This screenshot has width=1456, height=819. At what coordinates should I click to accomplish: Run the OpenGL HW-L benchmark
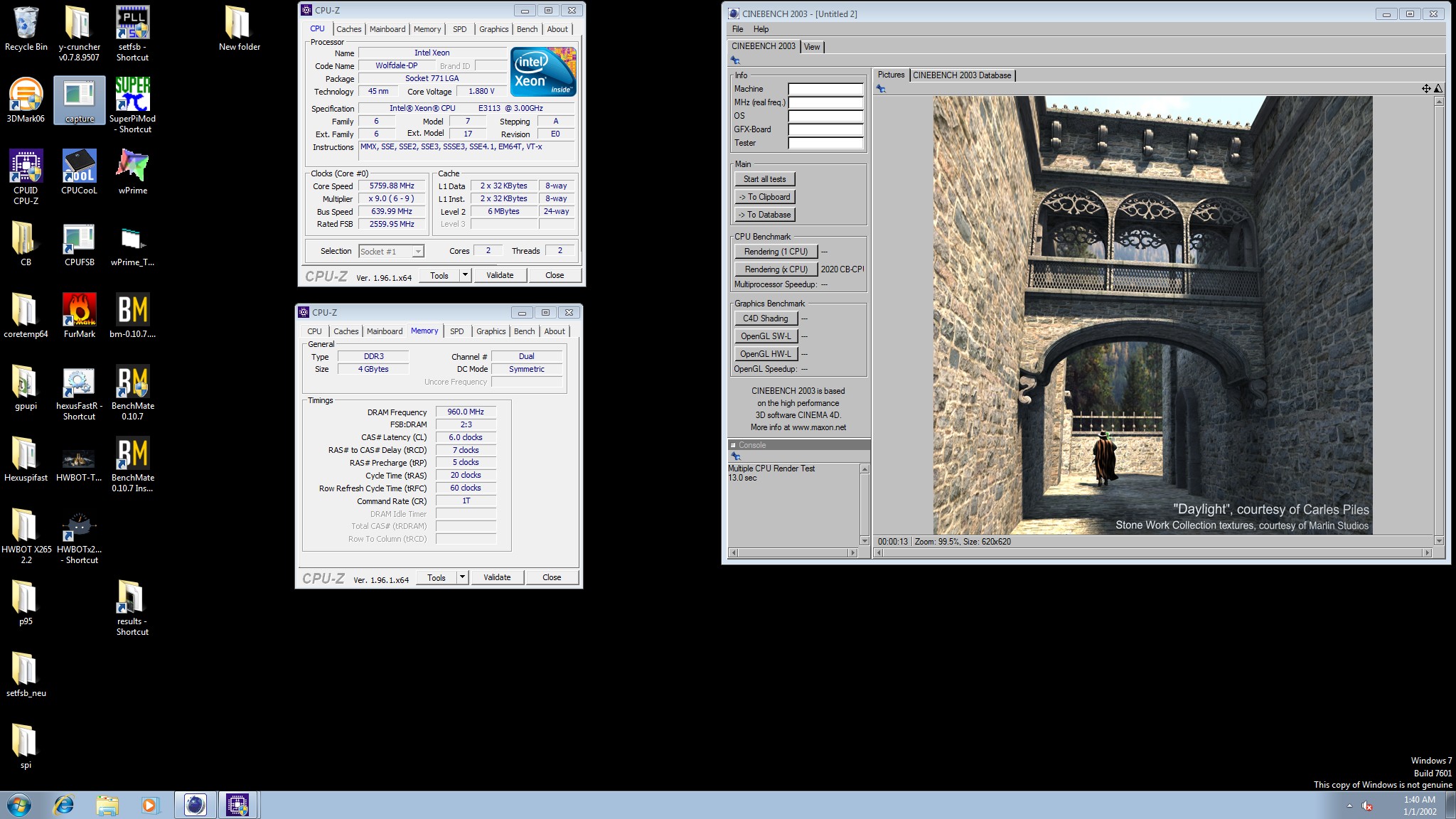[x=766, y=354]
